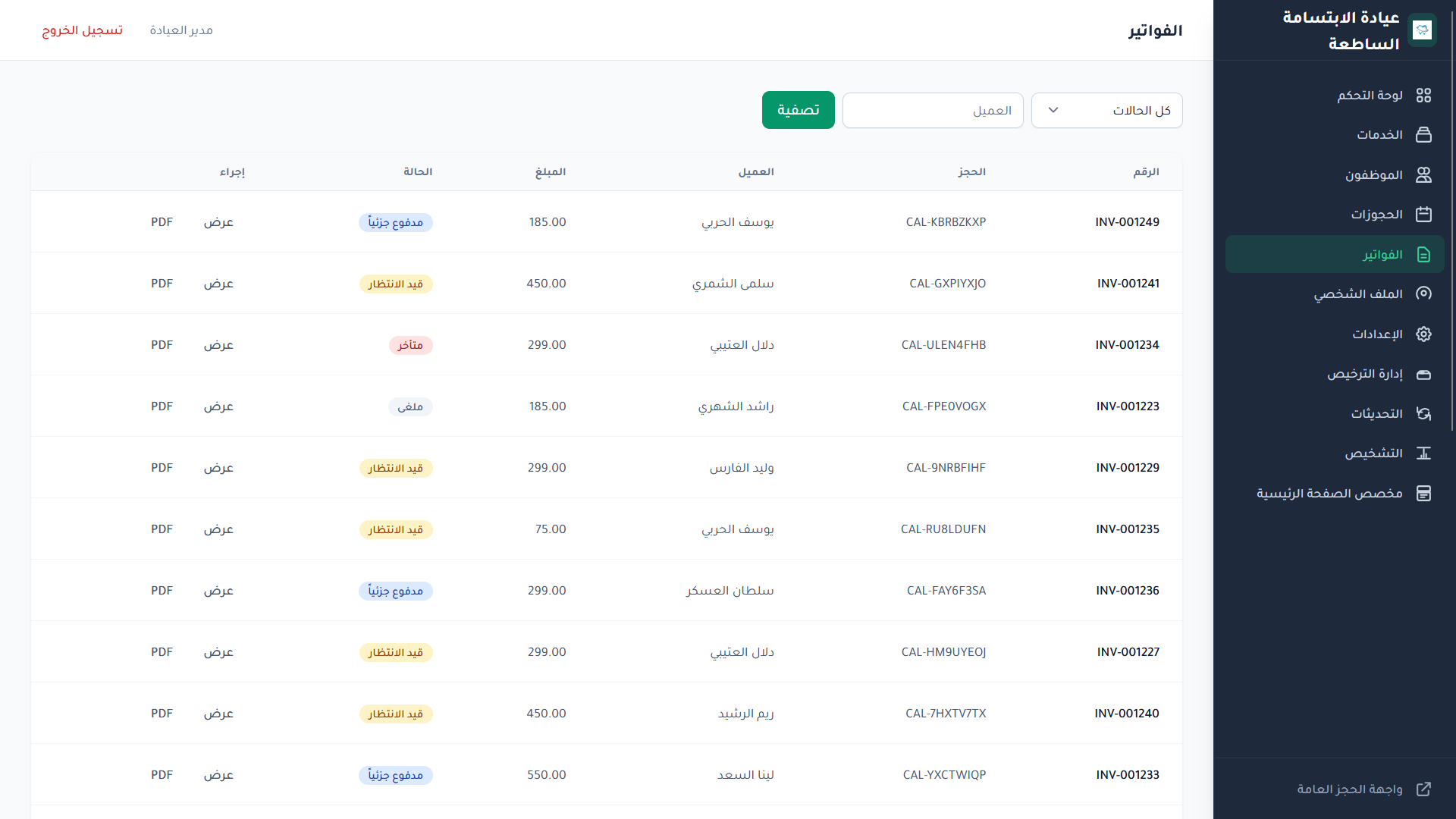Image resolution: width=1456 pixels, height=819 pixels.
Task: Click the dashboard grid icon in sidebar
Action: (x=1423, y=96)
